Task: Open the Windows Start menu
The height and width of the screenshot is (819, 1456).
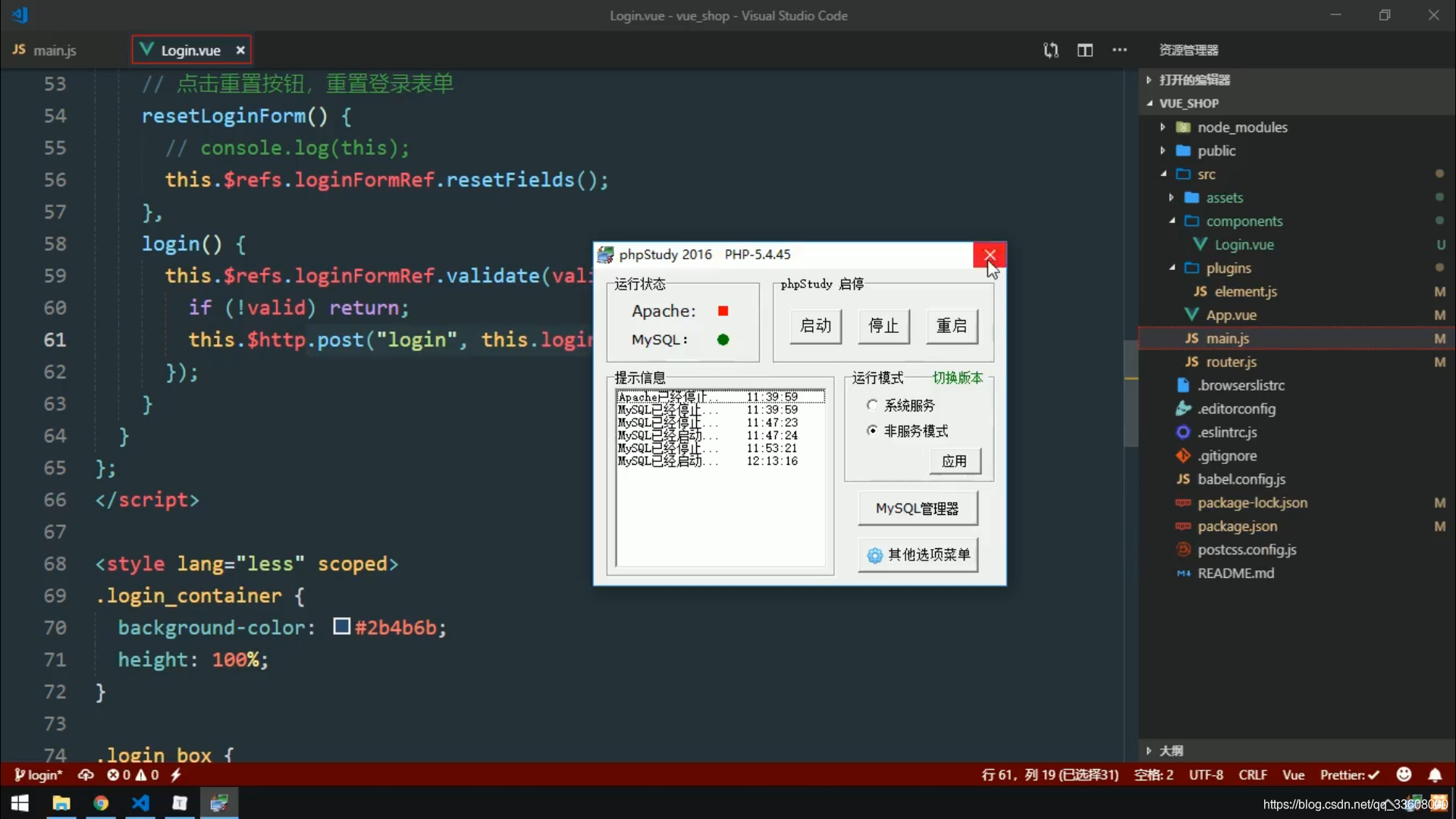Action: click(20, 803)
